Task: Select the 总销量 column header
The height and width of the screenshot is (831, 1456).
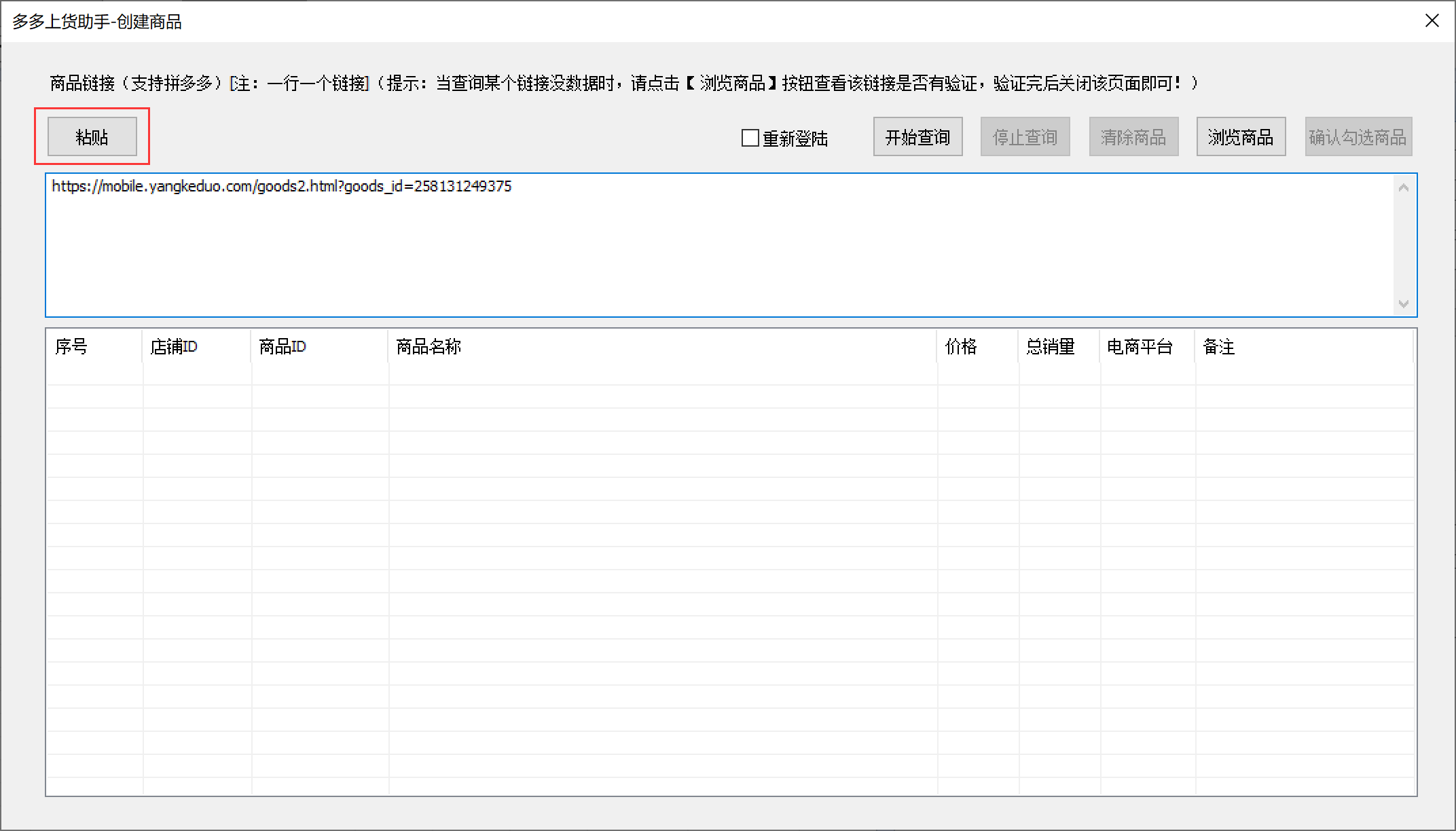Action: click(1059, 347)
